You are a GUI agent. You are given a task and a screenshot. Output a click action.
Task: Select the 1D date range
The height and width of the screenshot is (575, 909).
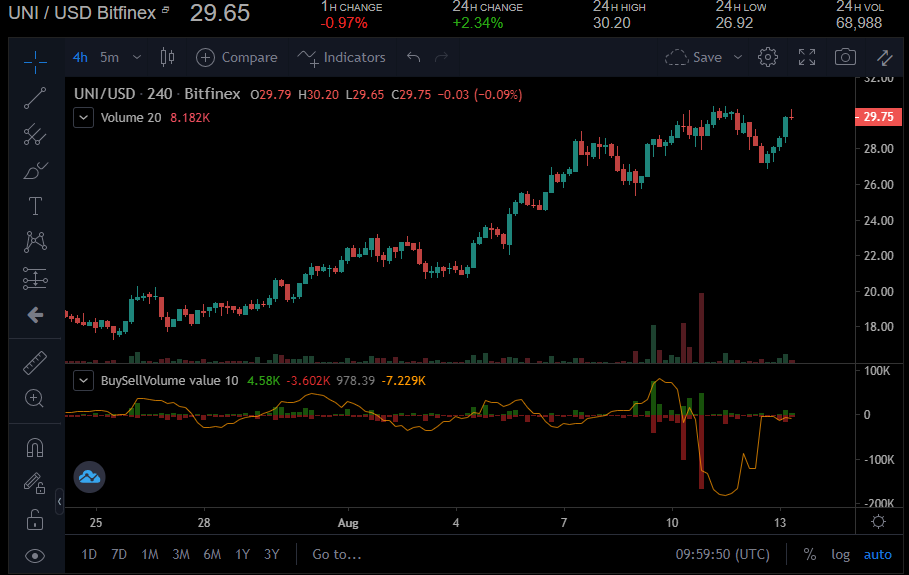pyautogui.click(x=89, y=555)
